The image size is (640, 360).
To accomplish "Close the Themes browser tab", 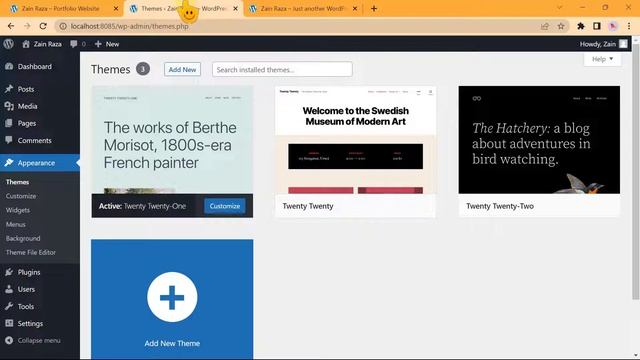I will 236,9.
